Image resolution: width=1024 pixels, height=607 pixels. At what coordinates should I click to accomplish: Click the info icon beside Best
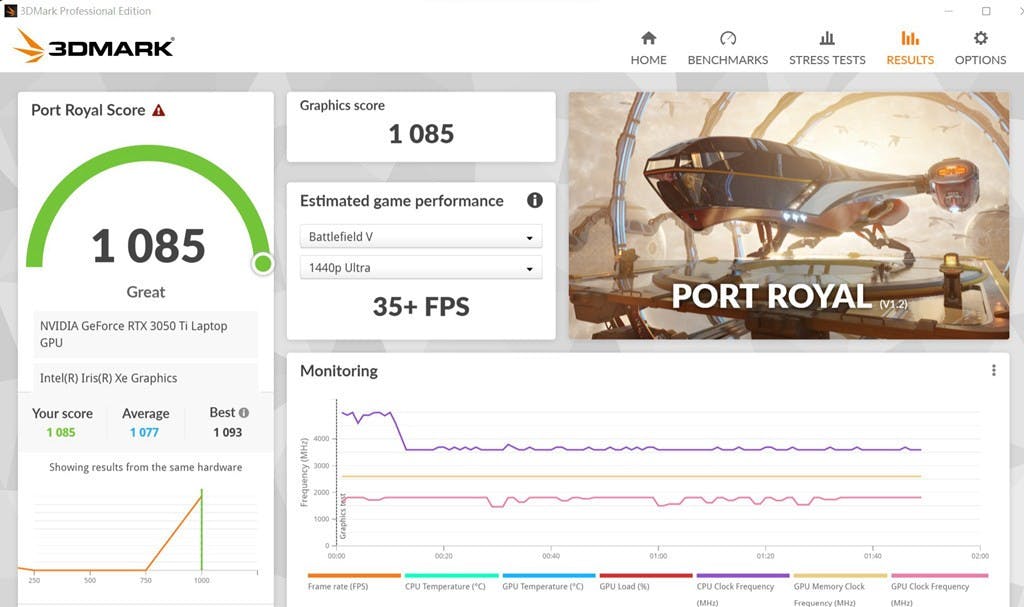pos(244,412)
